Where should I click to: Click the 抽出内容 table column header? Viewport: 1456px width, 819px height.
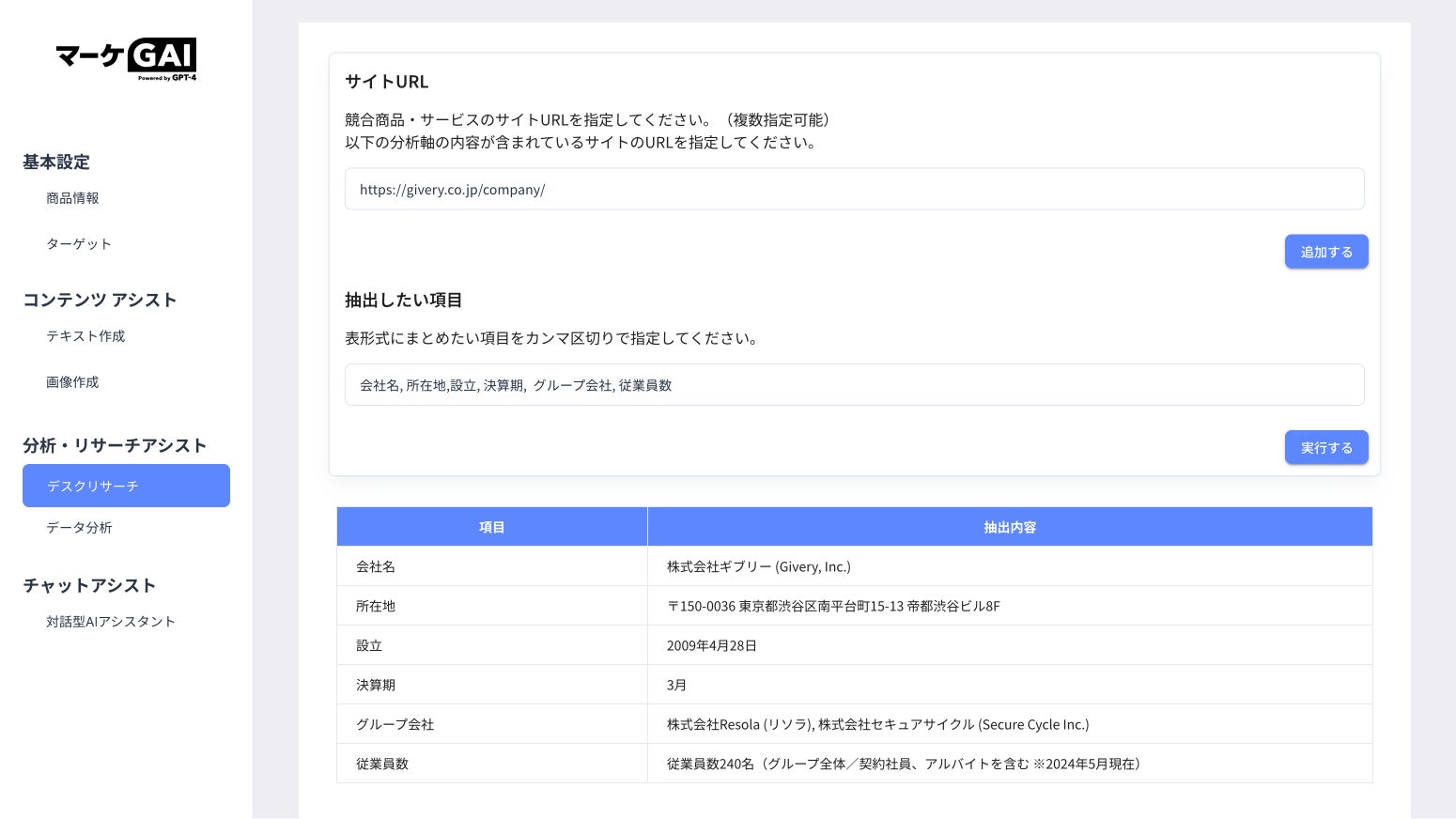[1010, 527]
